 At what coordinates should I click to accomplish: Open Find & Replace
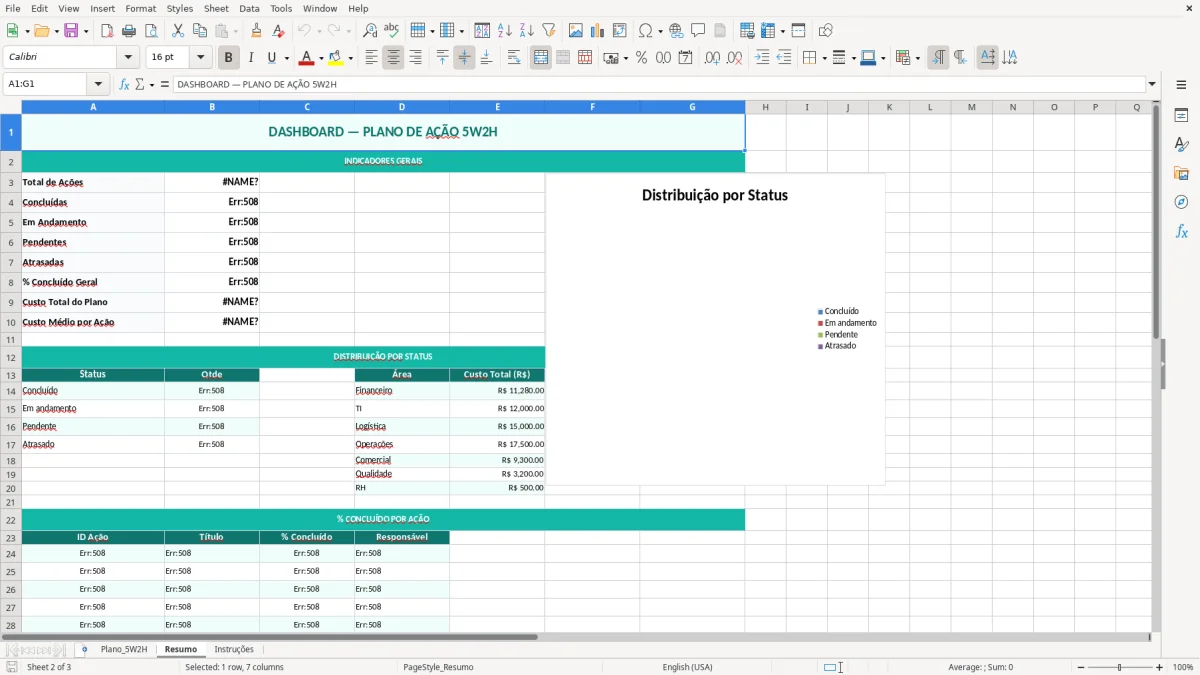[370, 31]
